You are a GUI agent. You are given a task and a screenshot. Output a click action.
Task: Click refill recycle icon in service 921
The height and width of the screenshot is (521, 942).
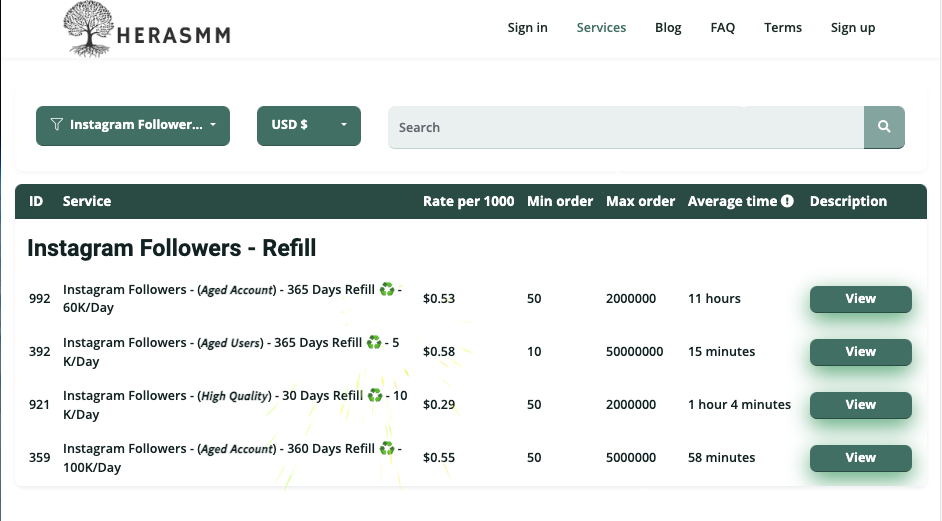click(375, 396)
